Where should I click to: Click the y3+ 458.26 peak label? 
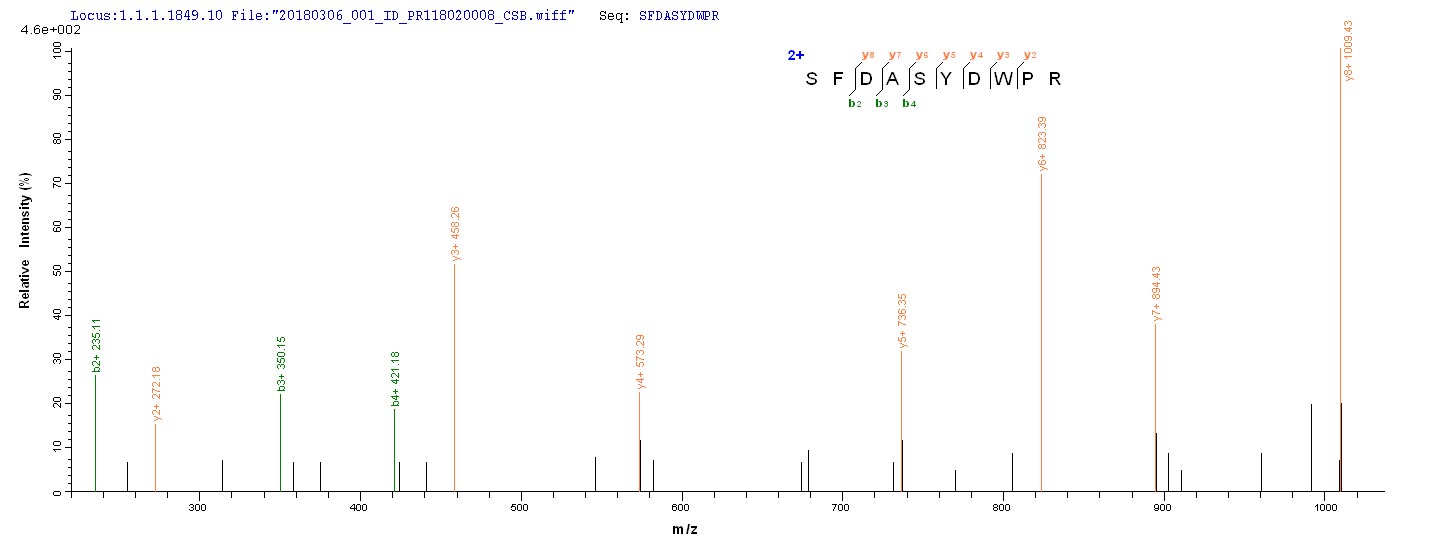pyautogui.click(x=456, y=233)
